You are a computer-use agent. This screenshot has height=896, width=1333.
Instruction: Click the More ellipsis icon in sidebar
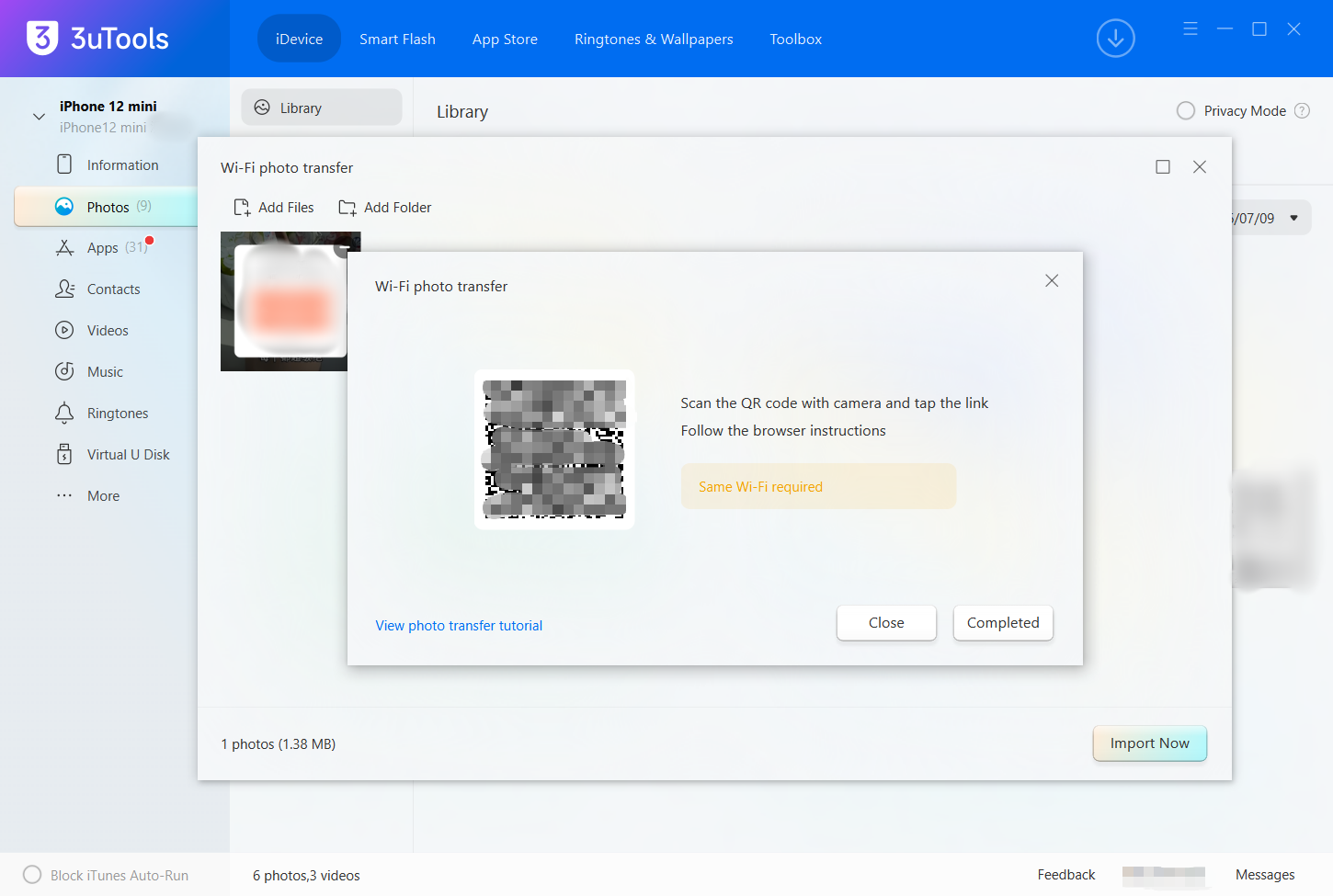point(64,495)
